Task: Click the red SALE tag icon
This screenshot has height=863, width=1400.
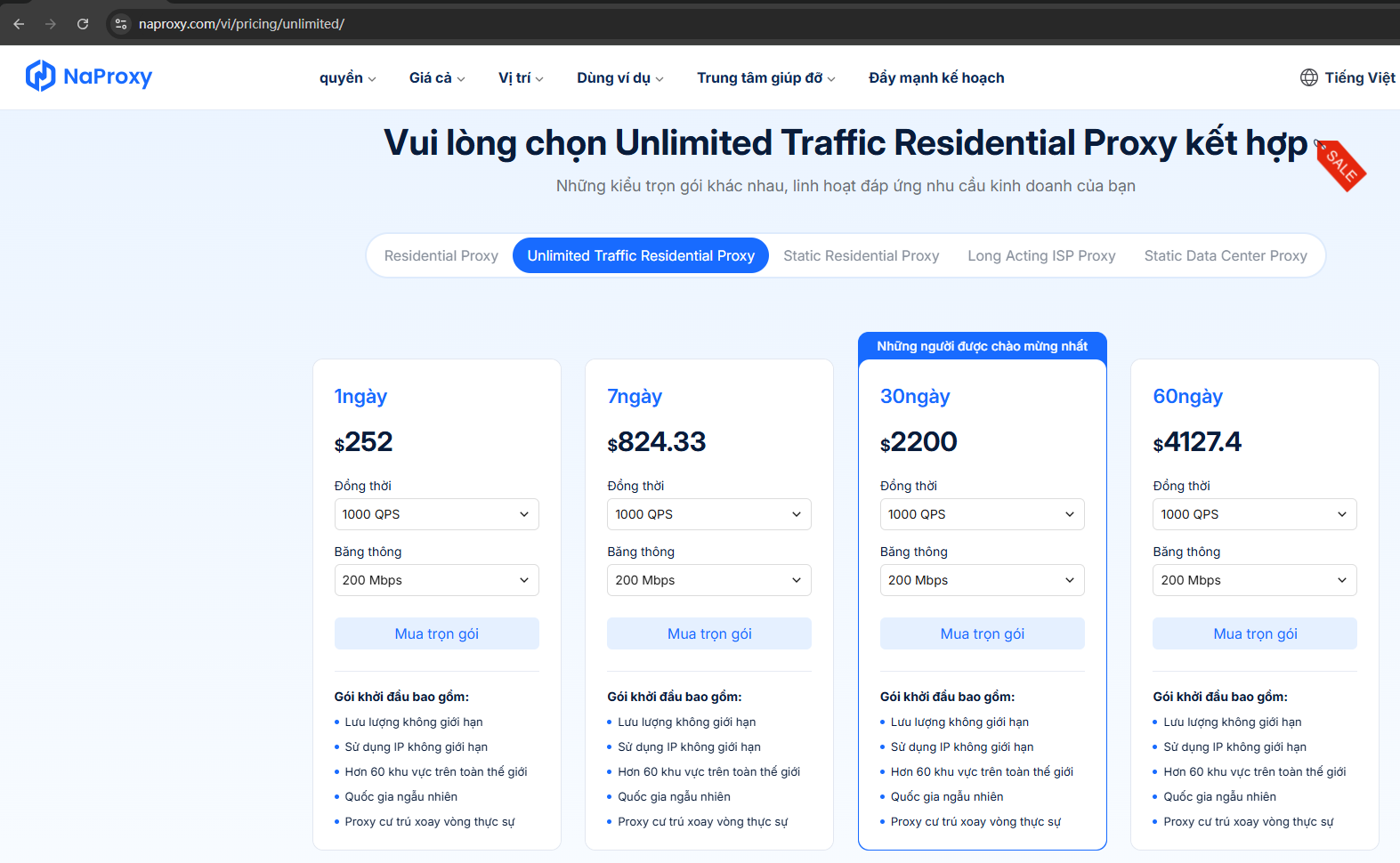Action: pos(1340,165)
